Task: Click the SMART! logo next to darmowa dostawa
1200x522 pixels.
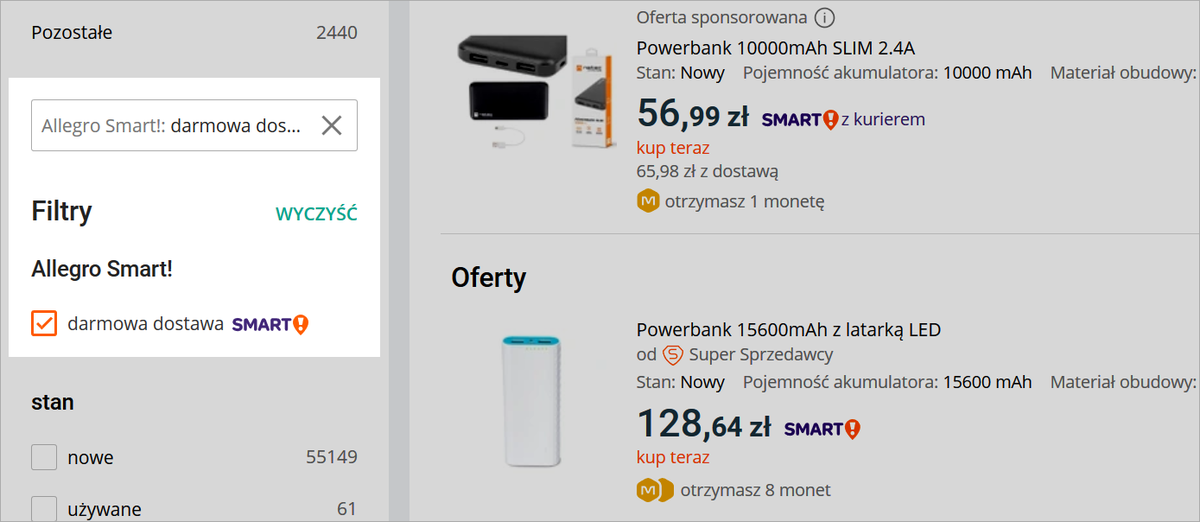Action: [270, 324]
